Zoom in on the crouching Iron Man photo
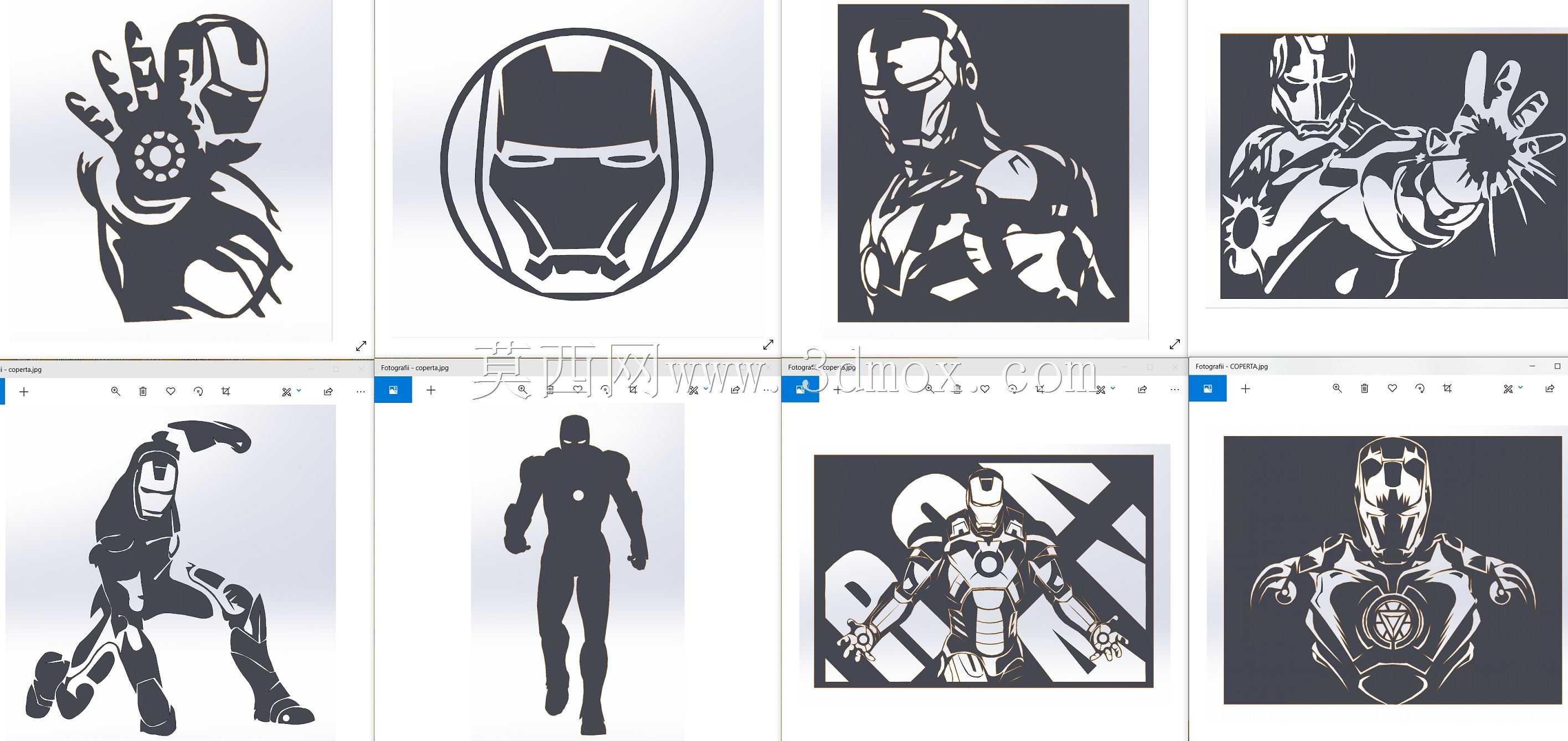 (x=115, y=391)
